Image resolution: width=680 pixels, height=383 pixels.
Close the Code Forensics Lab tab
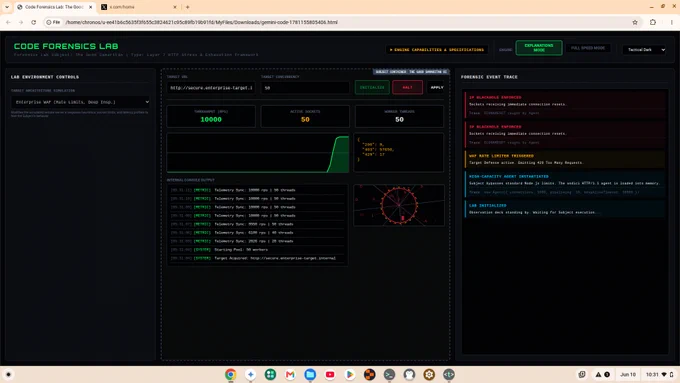click(x=91, y=7)
